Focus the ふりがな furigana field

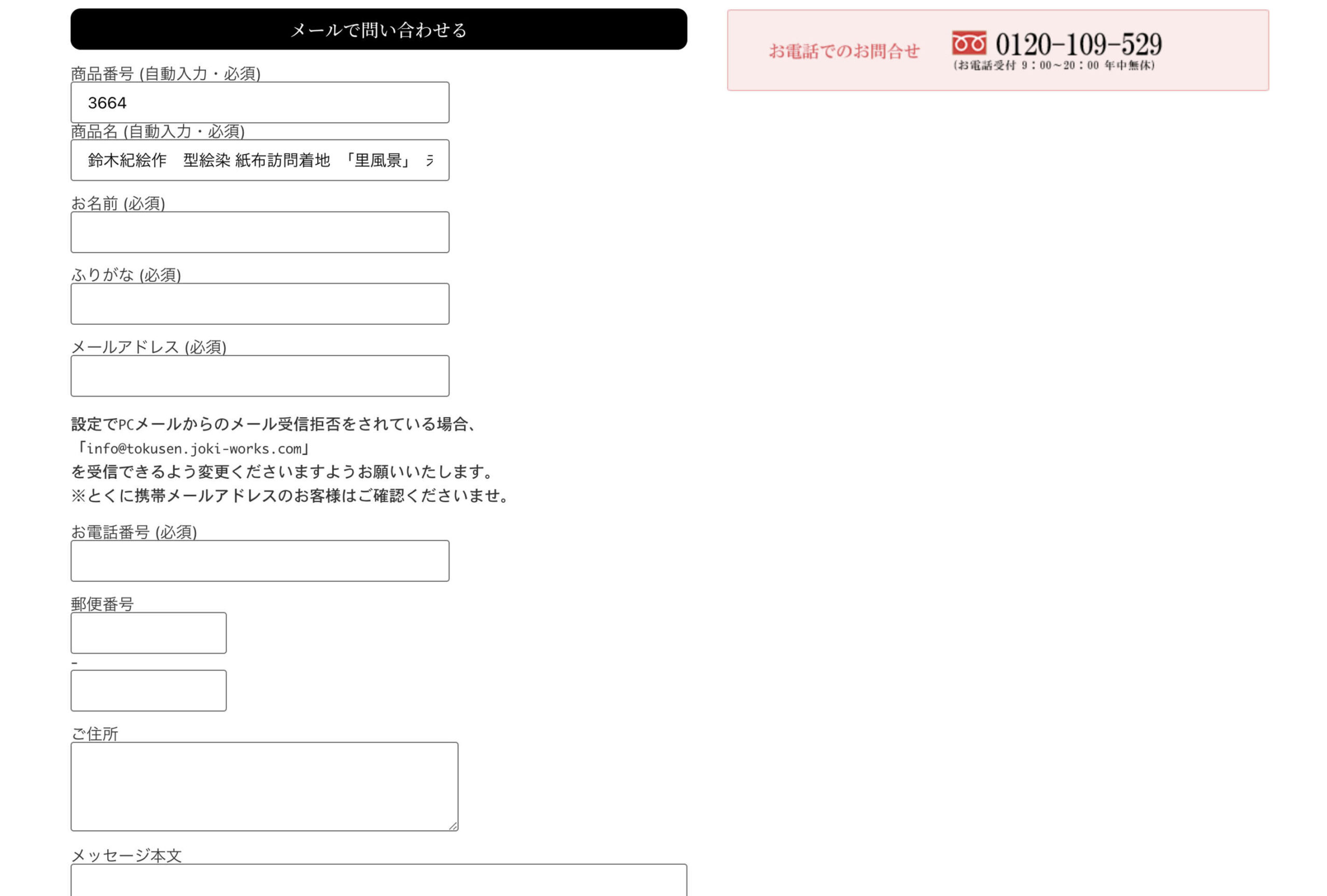coord(259,304)
